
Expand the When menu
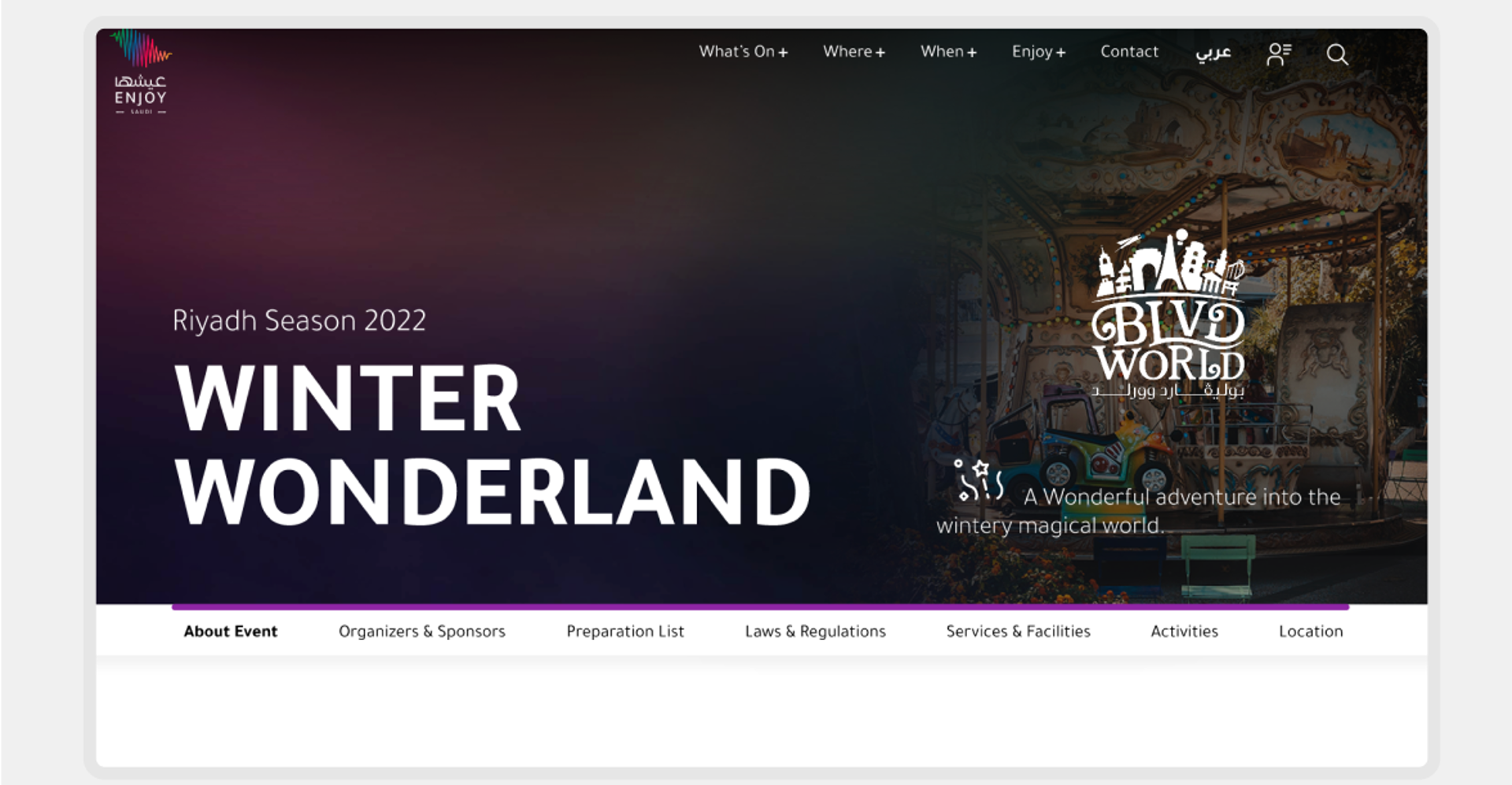(x=948, y=52)
